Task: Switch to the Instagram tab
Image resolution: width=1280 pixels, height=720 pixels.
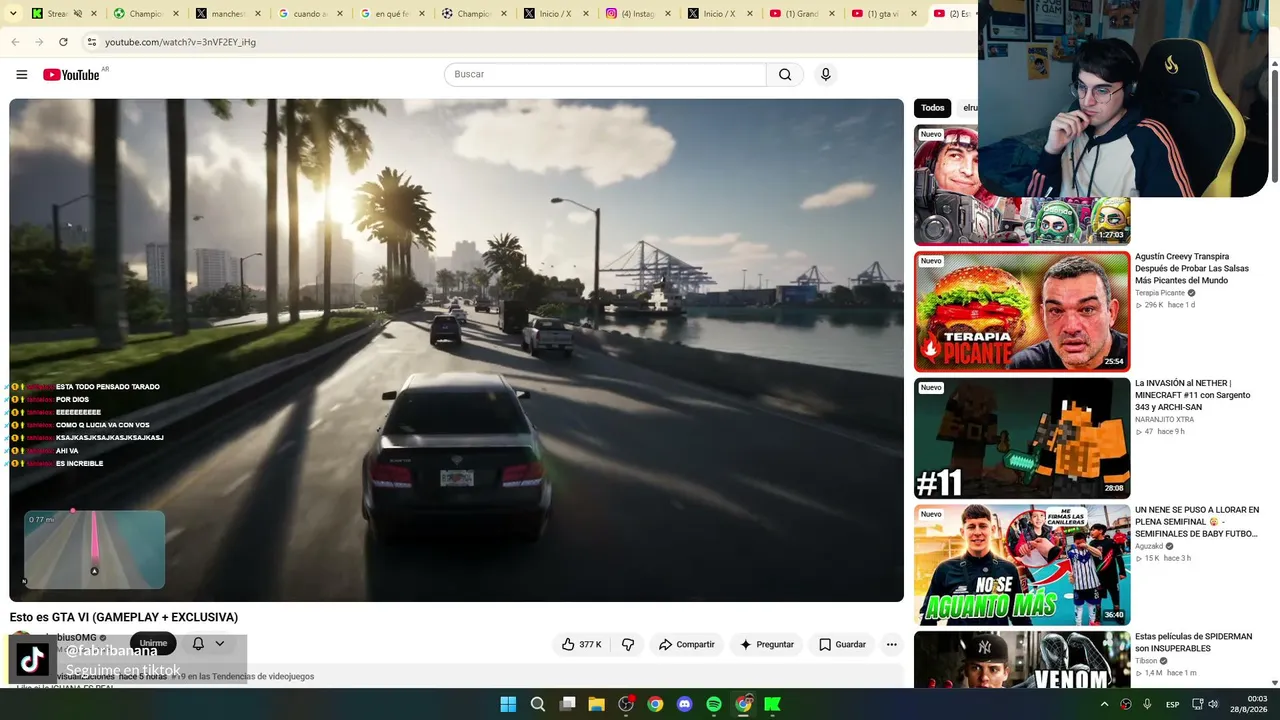Action: [x=639, y=14]
